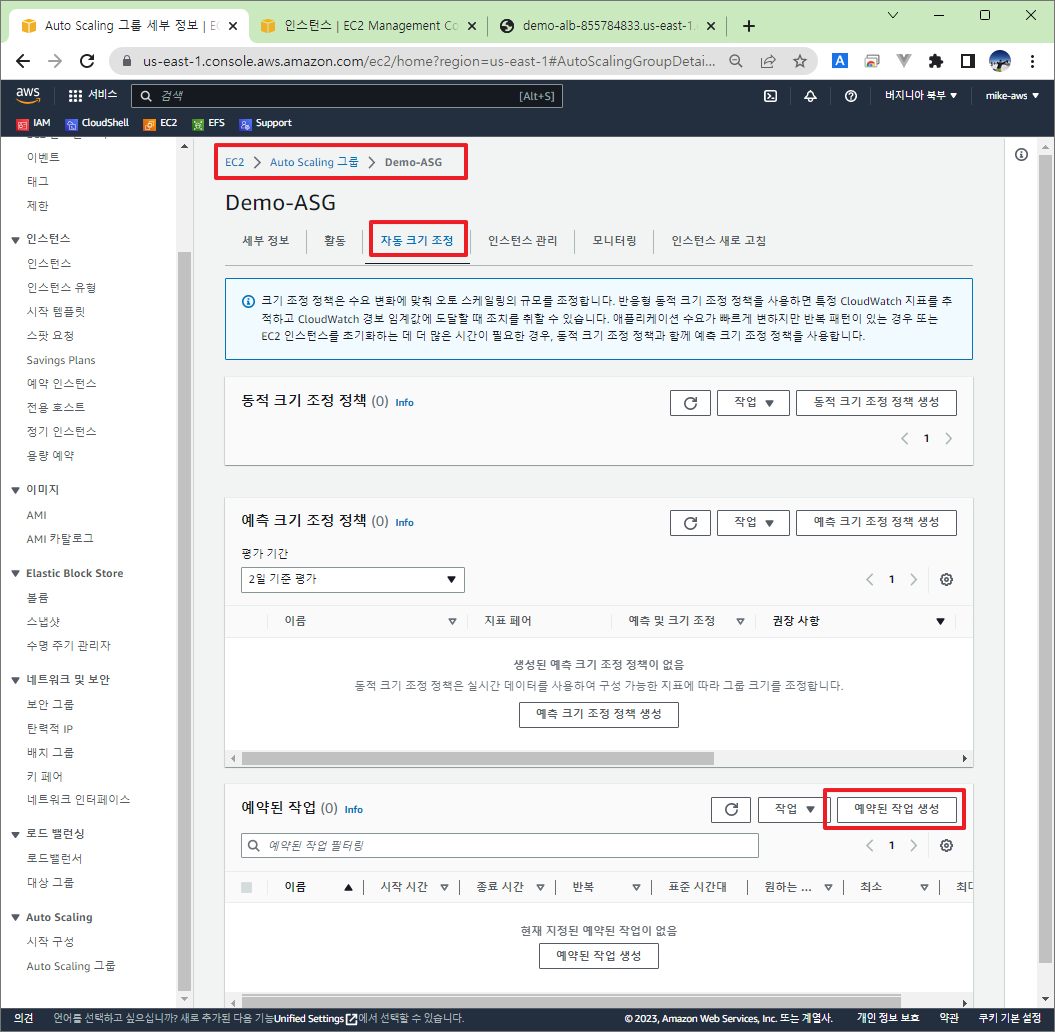
Task: Bookmark this page with the star icon
Action: pos(799,61)
